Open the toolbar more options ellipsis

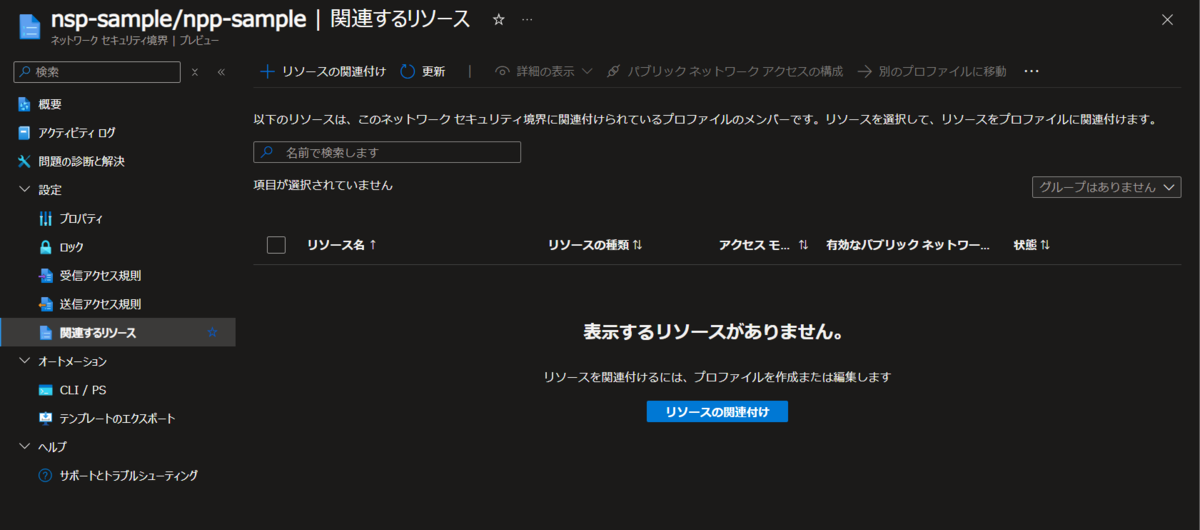pyautogui.click(x=1032, y=72)
